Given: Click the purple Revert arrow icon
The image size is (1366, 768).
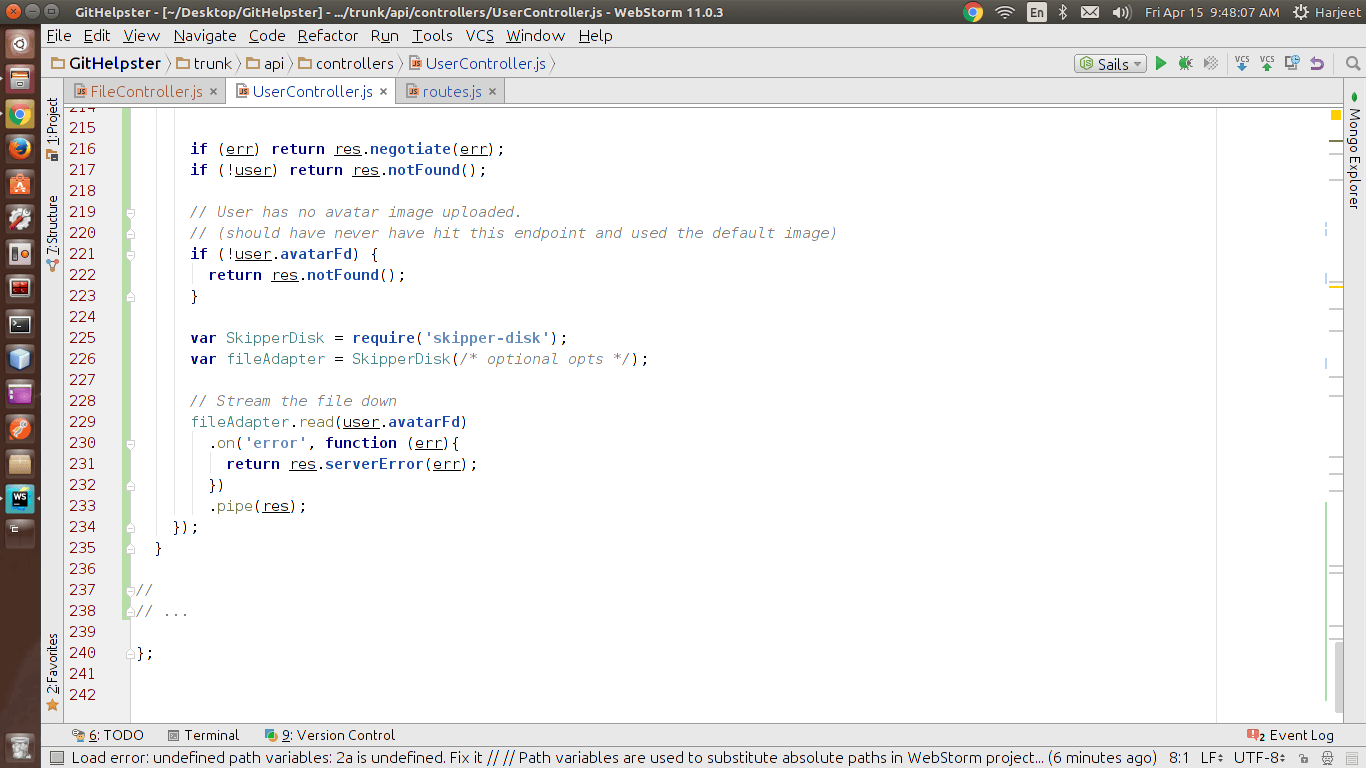Looking at the screenshot, I should point(1317,63).
